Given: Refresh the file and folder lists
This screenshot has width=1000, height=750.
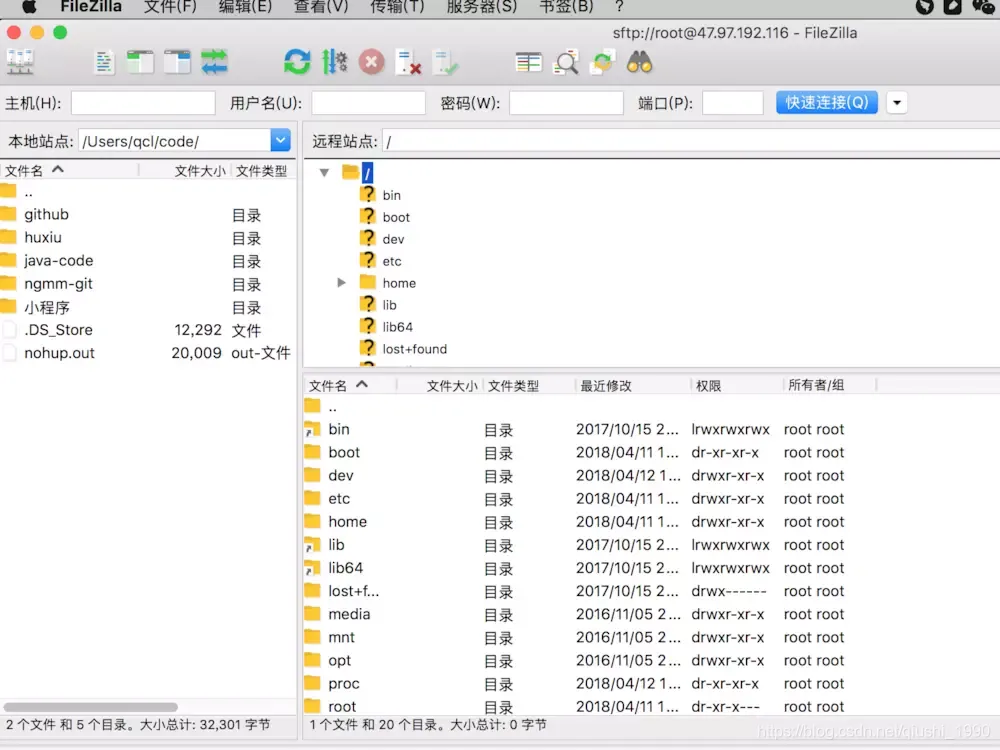Looking at the screenshot, I should click(297, 62).
